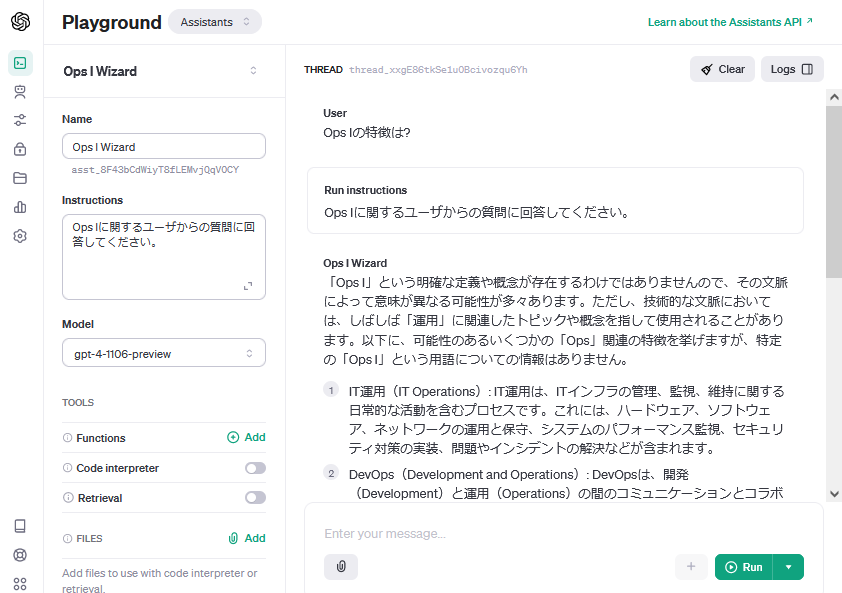The width and height of the screenshot is (842, 593).
Task: Open the Assistants mode dropdown
Action: tap(215, 22)
